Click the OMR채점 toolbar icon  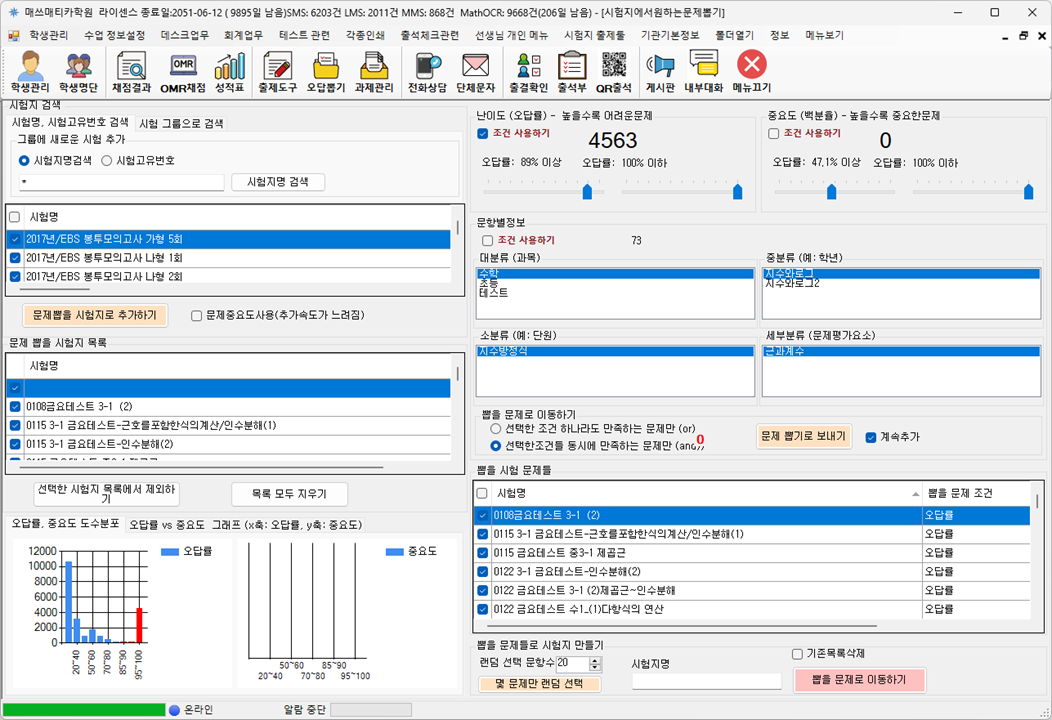click(182, 73)
